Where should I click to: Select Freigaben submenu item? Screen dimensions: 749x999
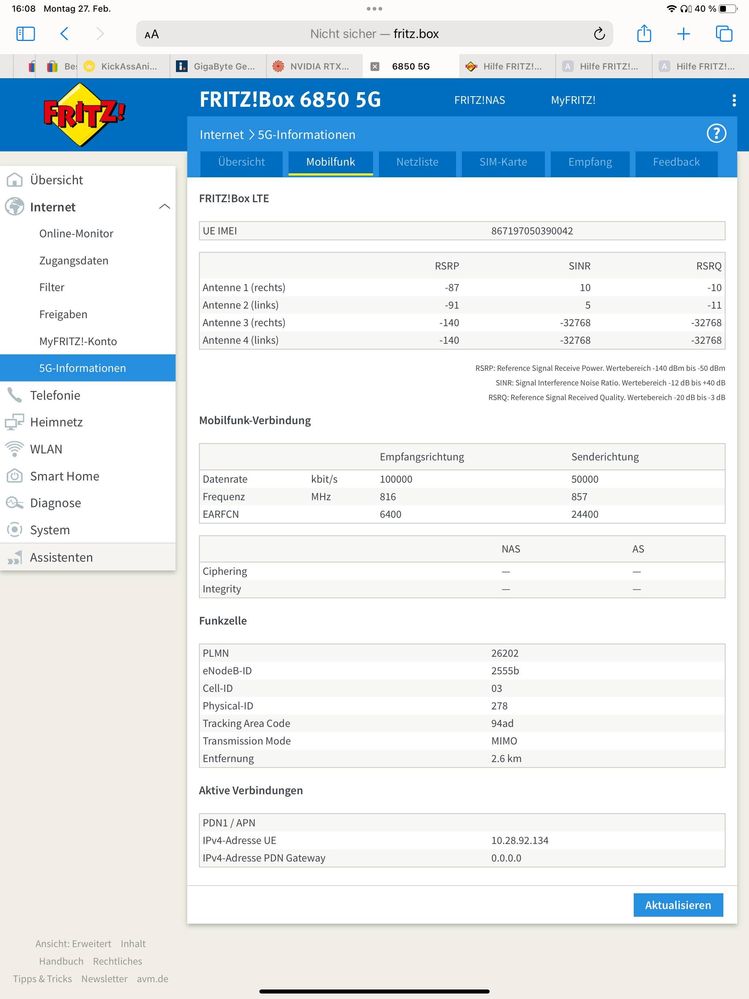pyautogui.click(x=63, y=314)
